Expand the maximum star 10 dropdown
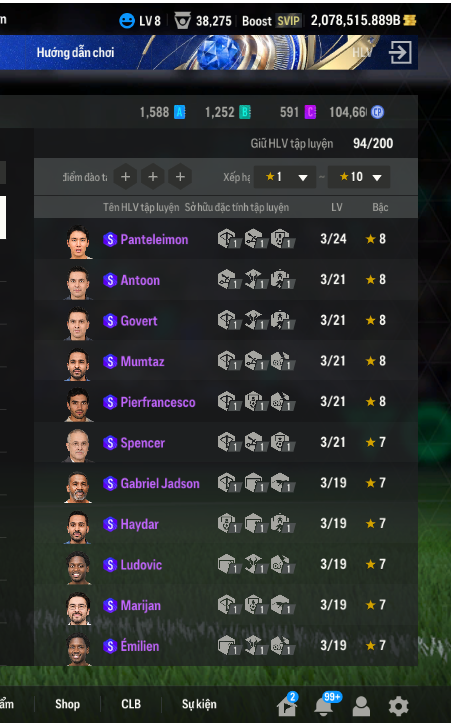Screen dimensions: 451x723 point(359,177)
